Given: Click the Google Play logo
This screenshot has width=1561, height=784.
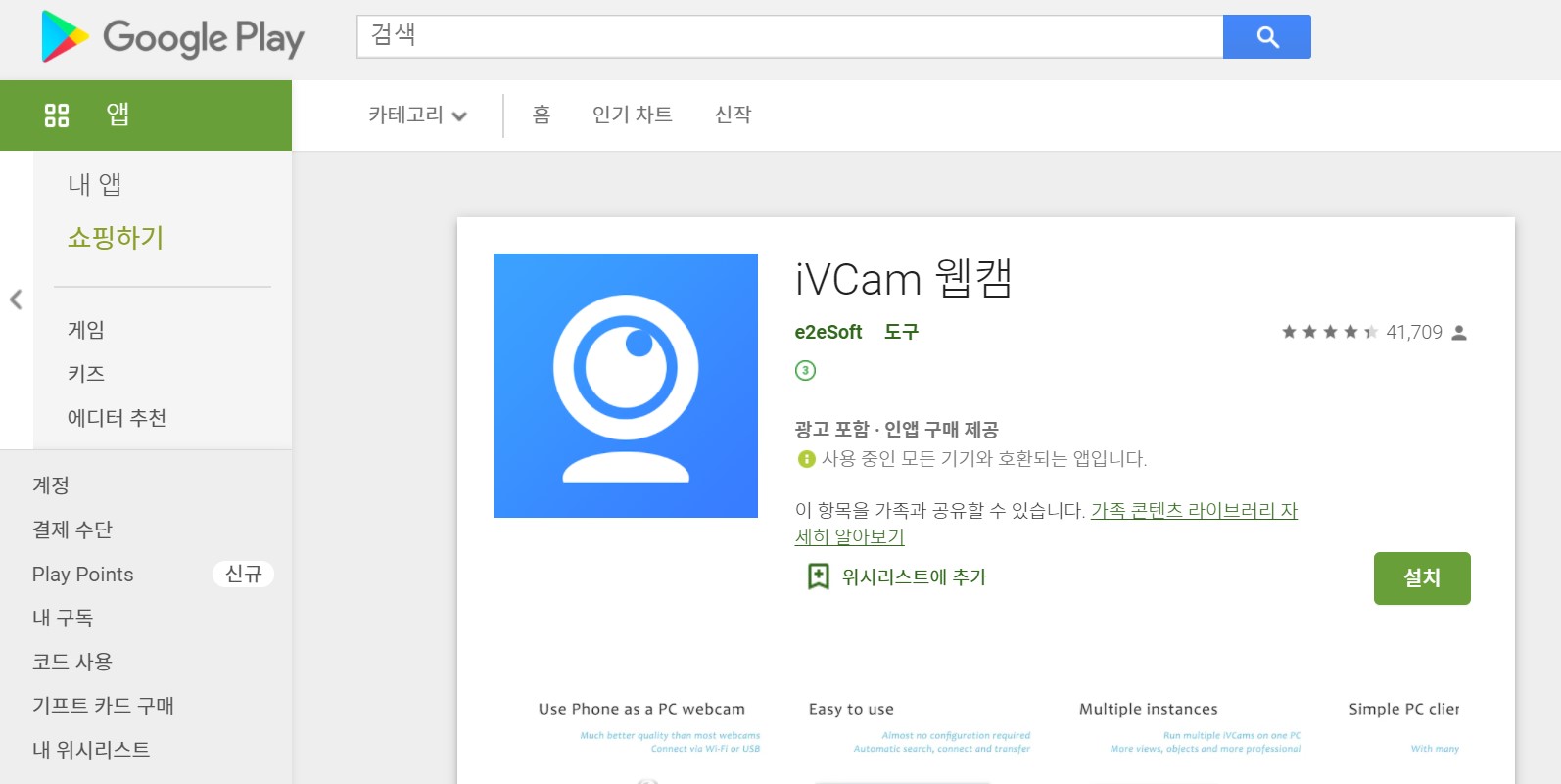Looking at the screenshot, I should (172, 37).
